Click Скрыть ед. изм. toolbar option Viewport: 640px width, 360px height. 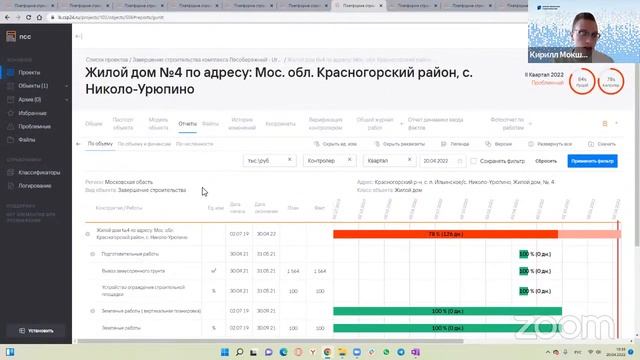335,144
